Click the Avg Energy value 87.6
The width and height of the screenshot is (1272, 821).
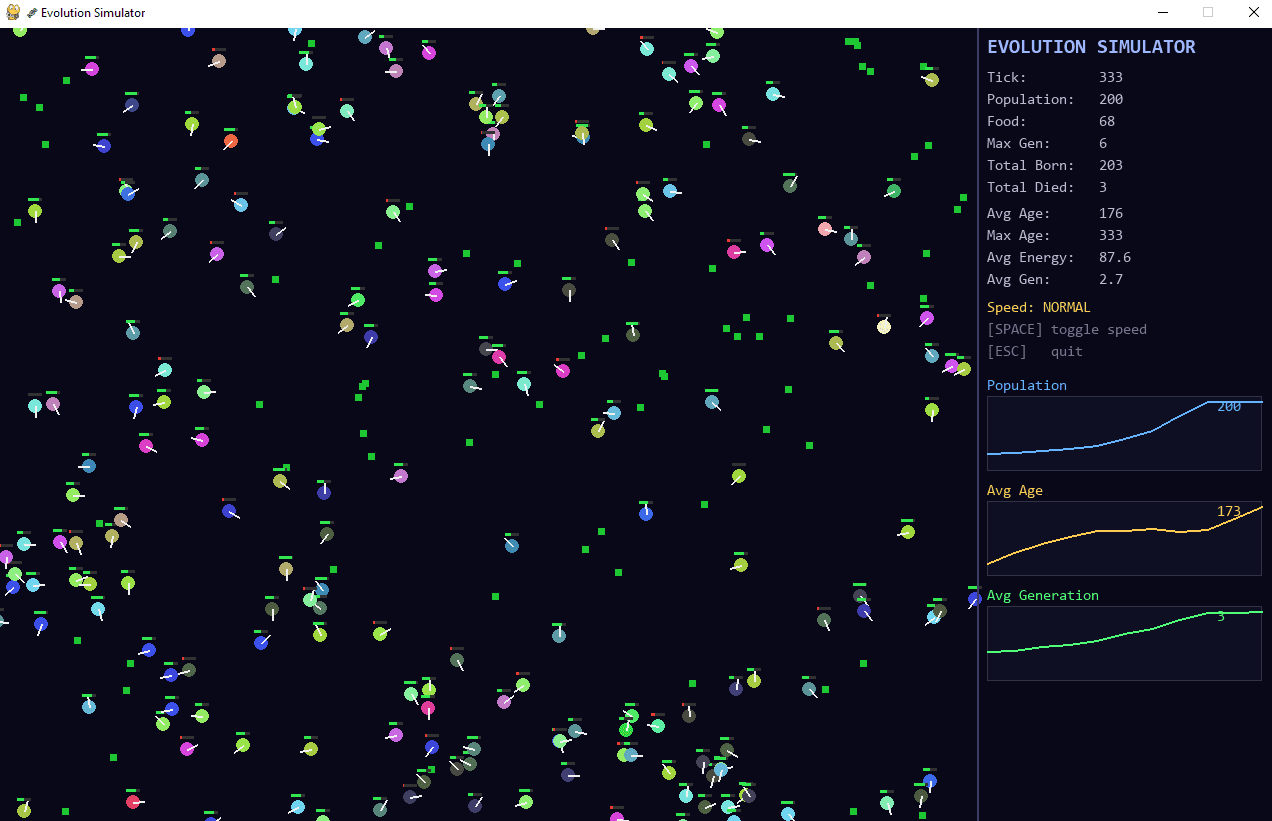point(1114,257)
